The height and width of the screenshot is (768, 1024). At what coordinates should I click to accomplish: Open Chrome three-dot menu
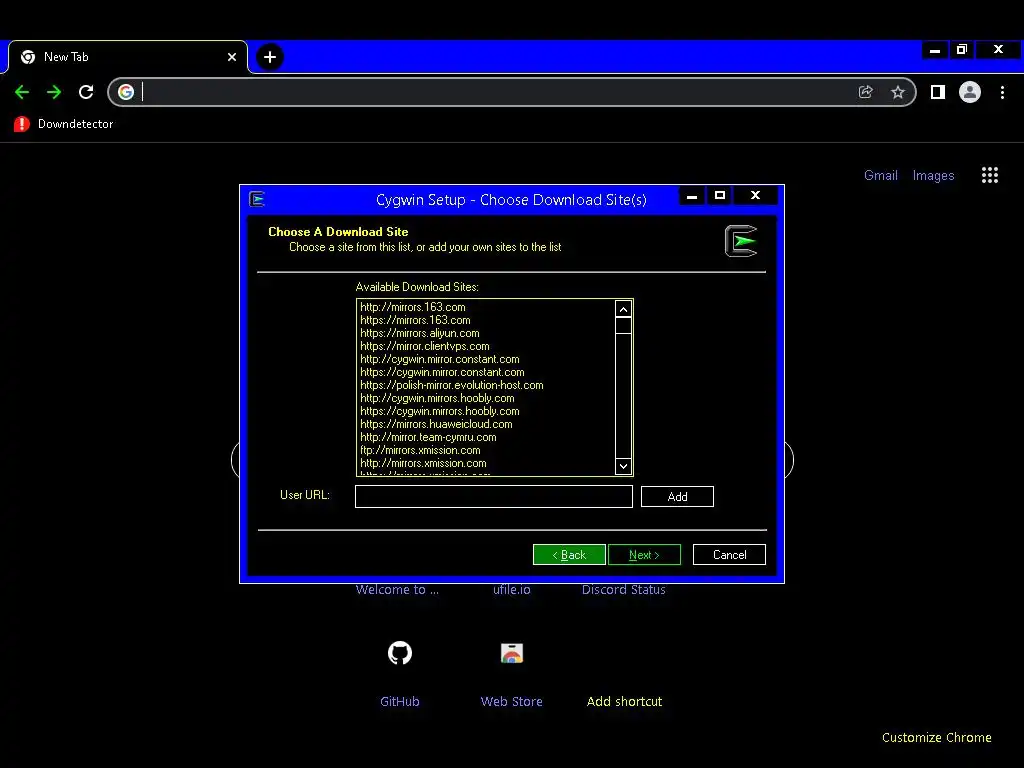[1002, 92]
